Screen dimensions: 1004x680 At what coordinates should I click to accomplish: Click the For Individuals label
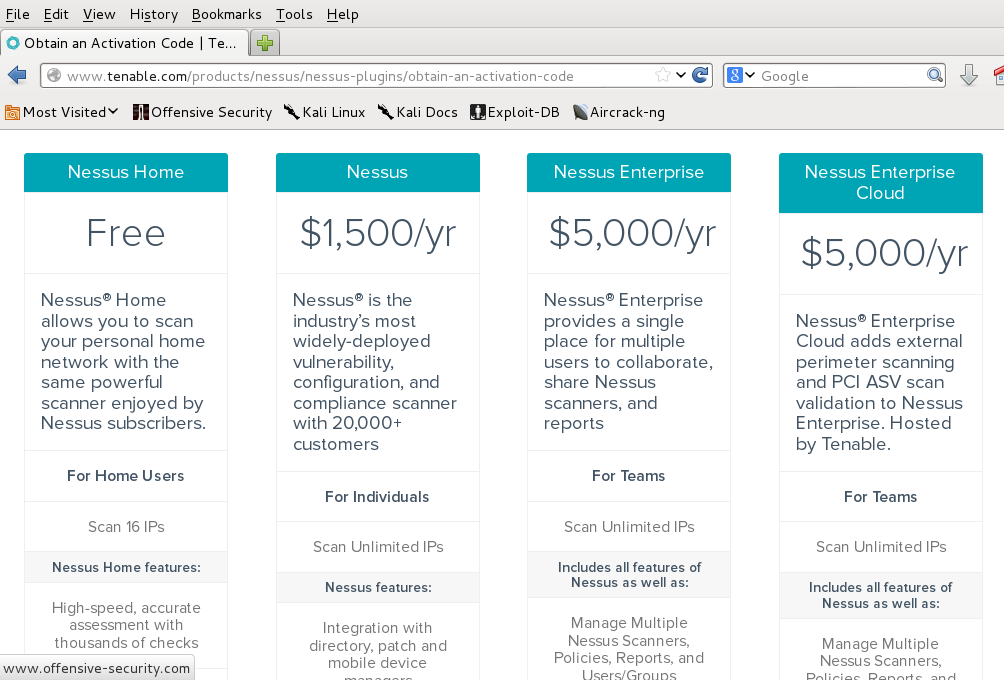pos(377,497)
